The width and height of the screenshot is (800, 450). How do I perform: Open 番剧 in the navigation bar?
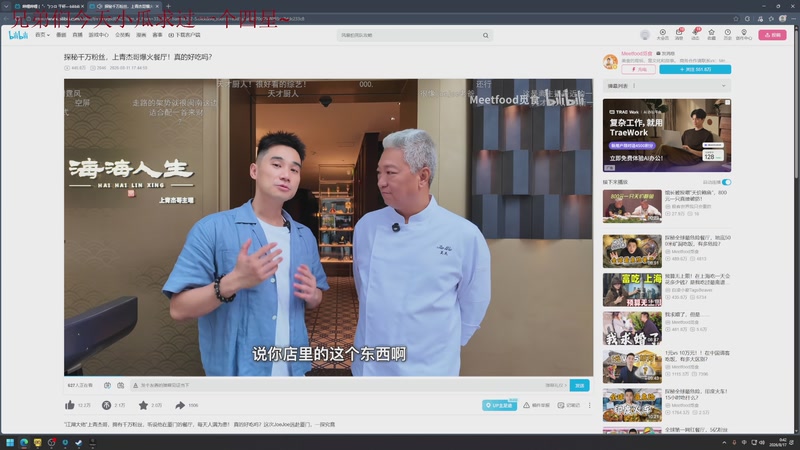tap(61, 35)
